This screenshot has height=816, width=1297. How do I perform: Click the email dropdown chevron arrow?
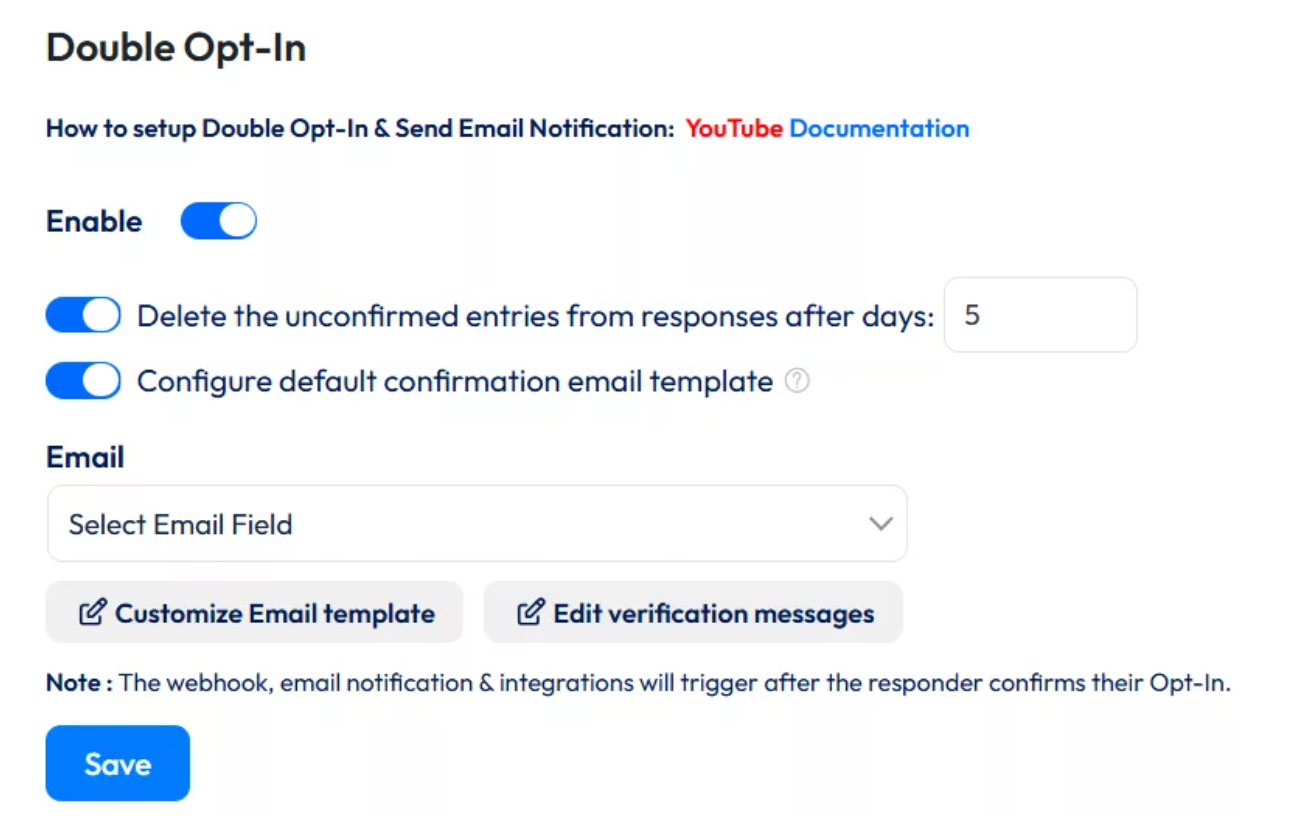880,524
